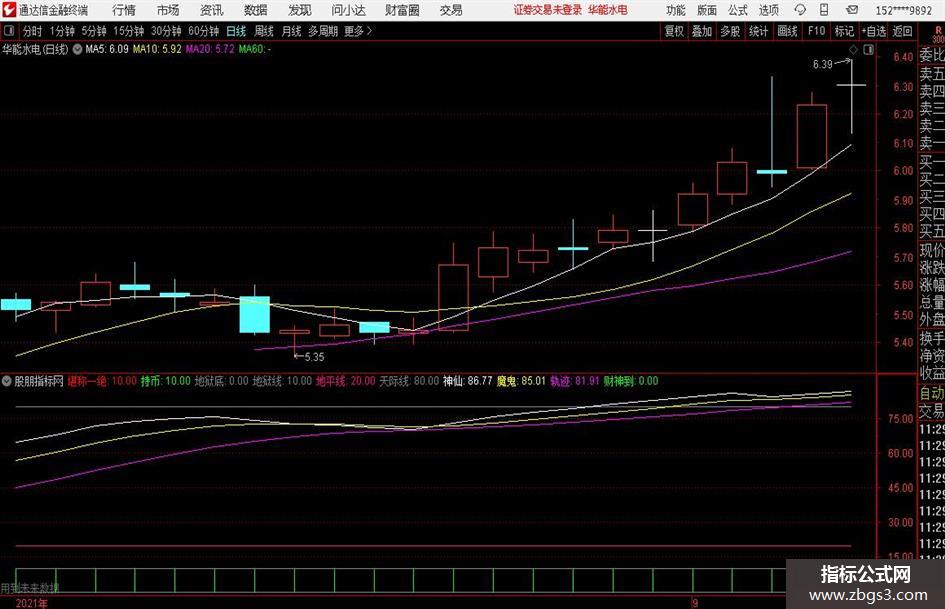The image size is (945, 609).
Task: Open the 数据 menu
Action: point(256,10)
